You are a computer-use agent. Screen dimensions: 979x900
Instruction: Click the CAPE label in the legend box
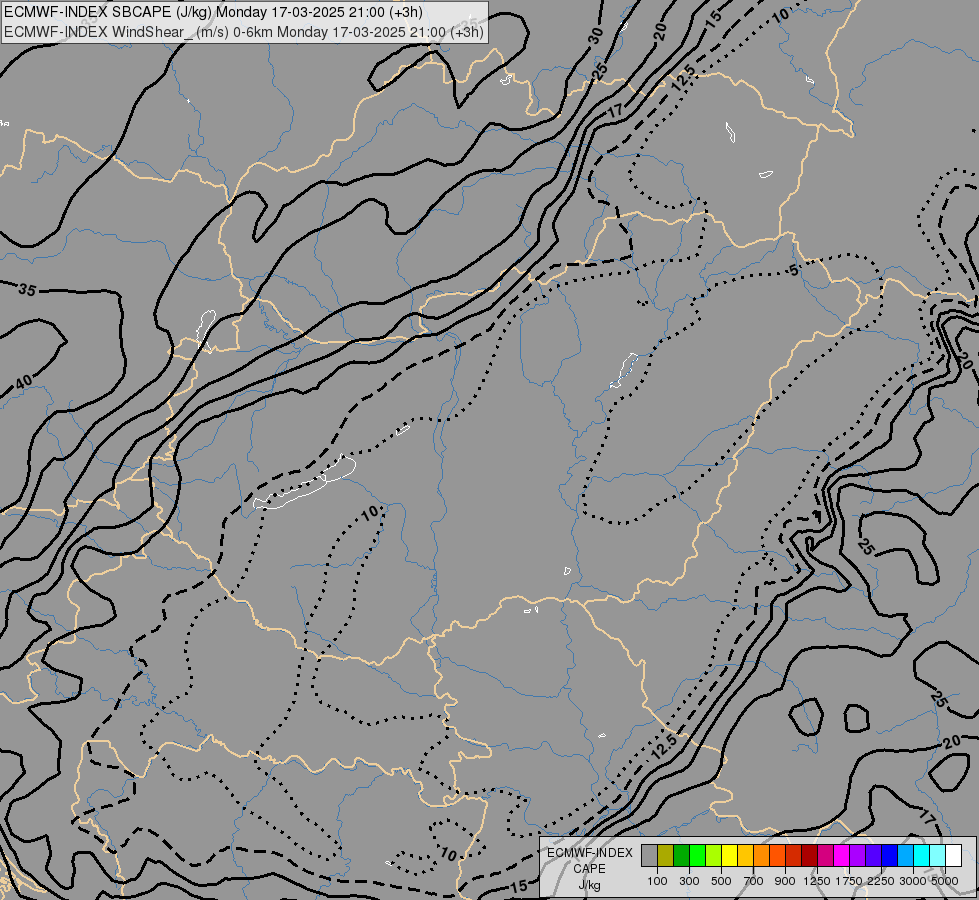pyautogui.click(x=590, y=869)
